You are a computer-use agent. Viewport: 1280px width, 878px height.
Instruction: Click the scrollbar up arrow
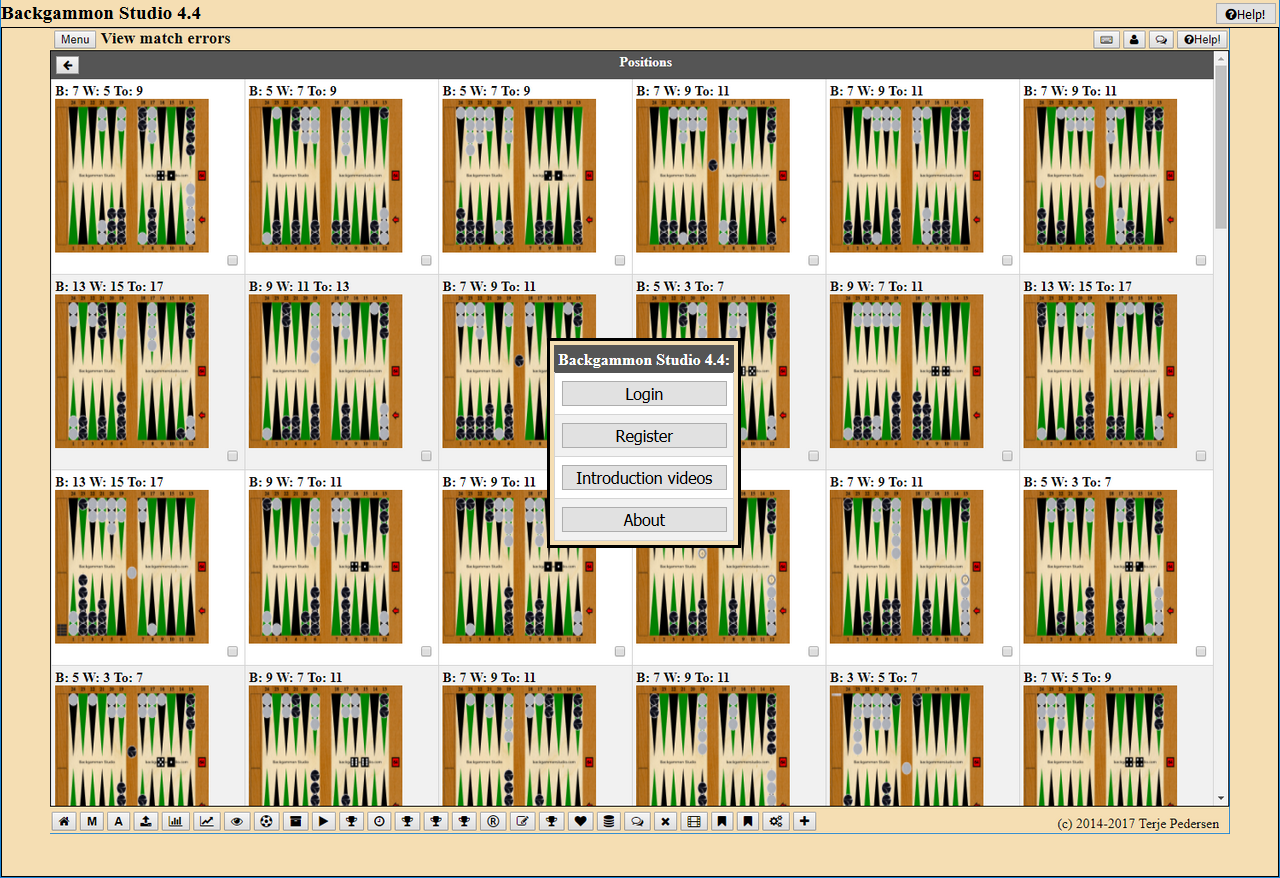click(x=1220, y=58)
